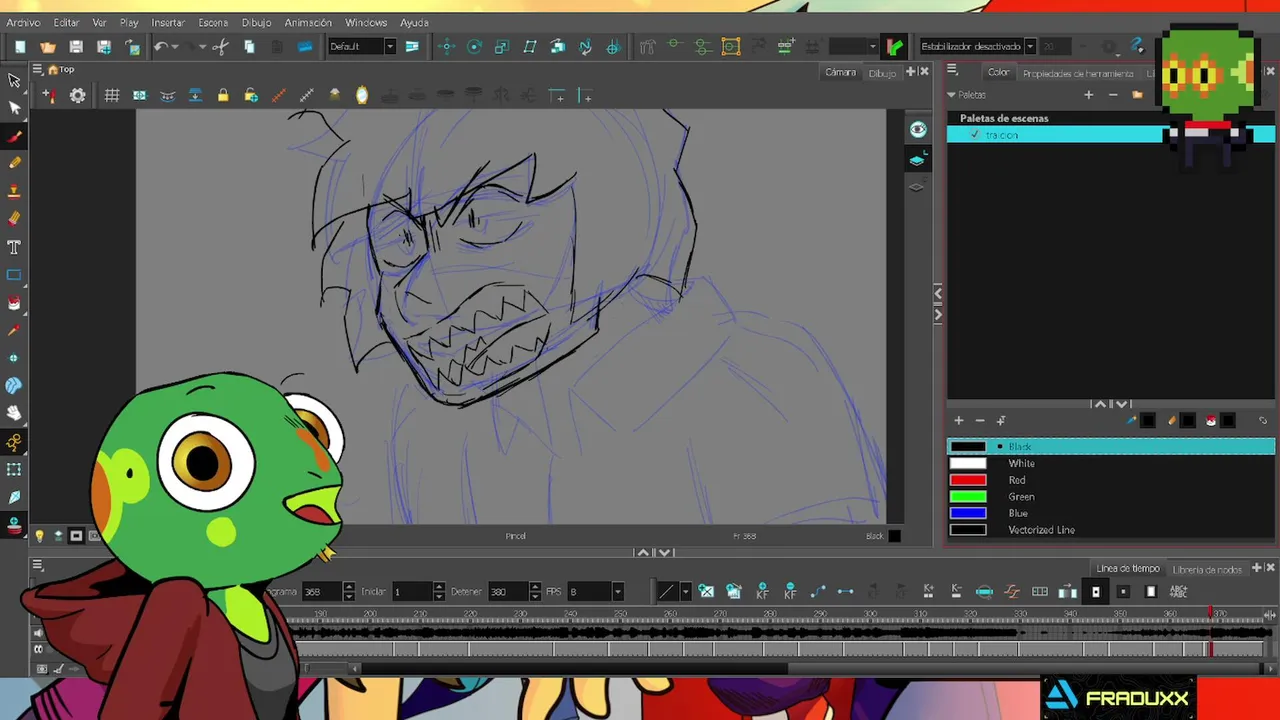
Task: Toggle the safe area icon in camera toolbar
Action: pyautogui.click(x=139, y=96)
